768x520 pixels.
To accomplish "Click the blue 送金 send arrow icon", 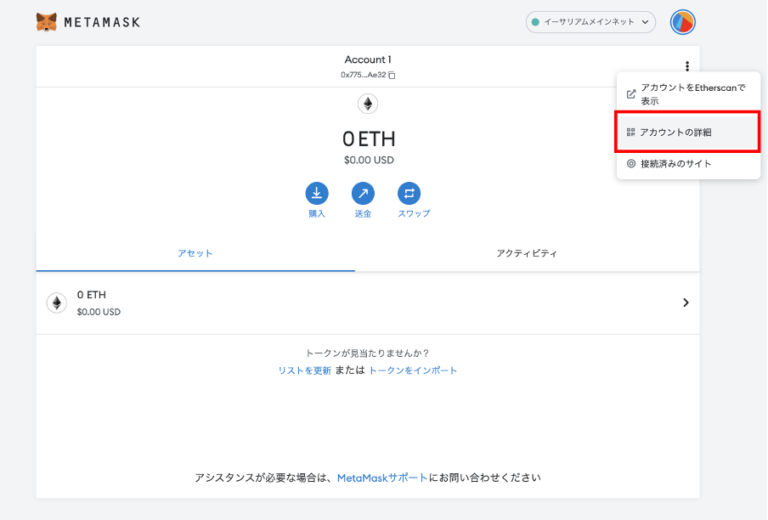I will click(x=363, y=193).
